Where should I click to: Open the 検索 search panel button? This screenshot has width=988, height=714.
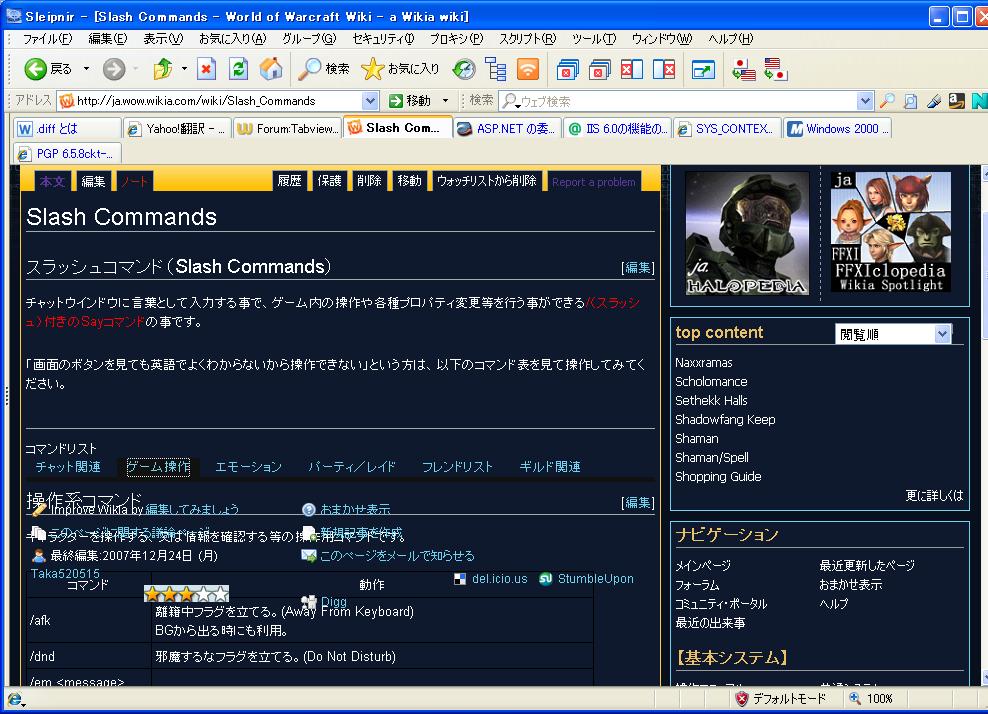(x=324, y=69)
